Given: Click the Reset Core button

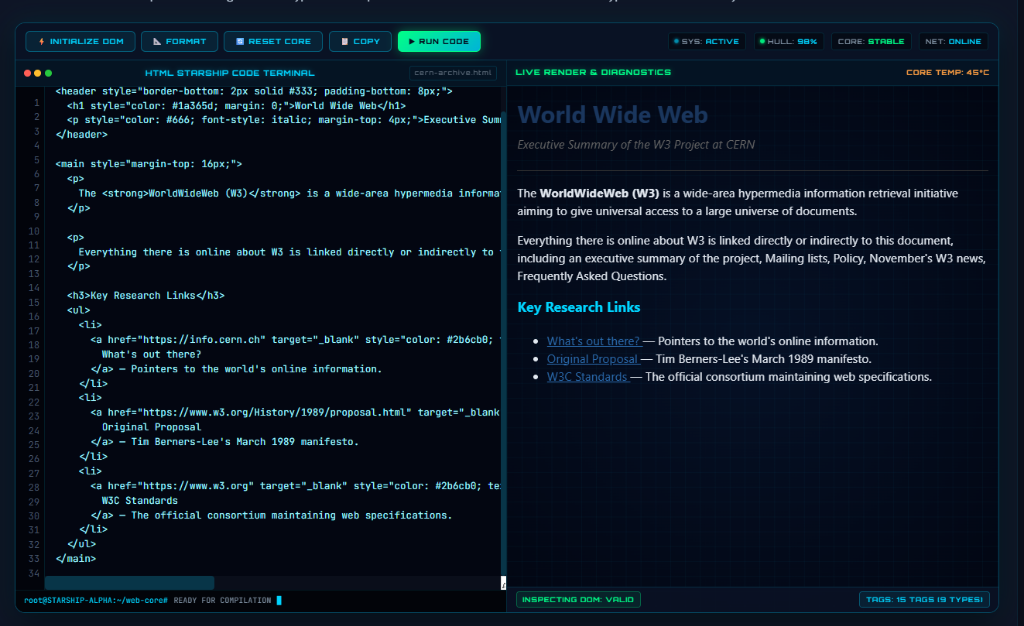Looking at the screenshot, I should pyautogui.click(x=273, y=41).
